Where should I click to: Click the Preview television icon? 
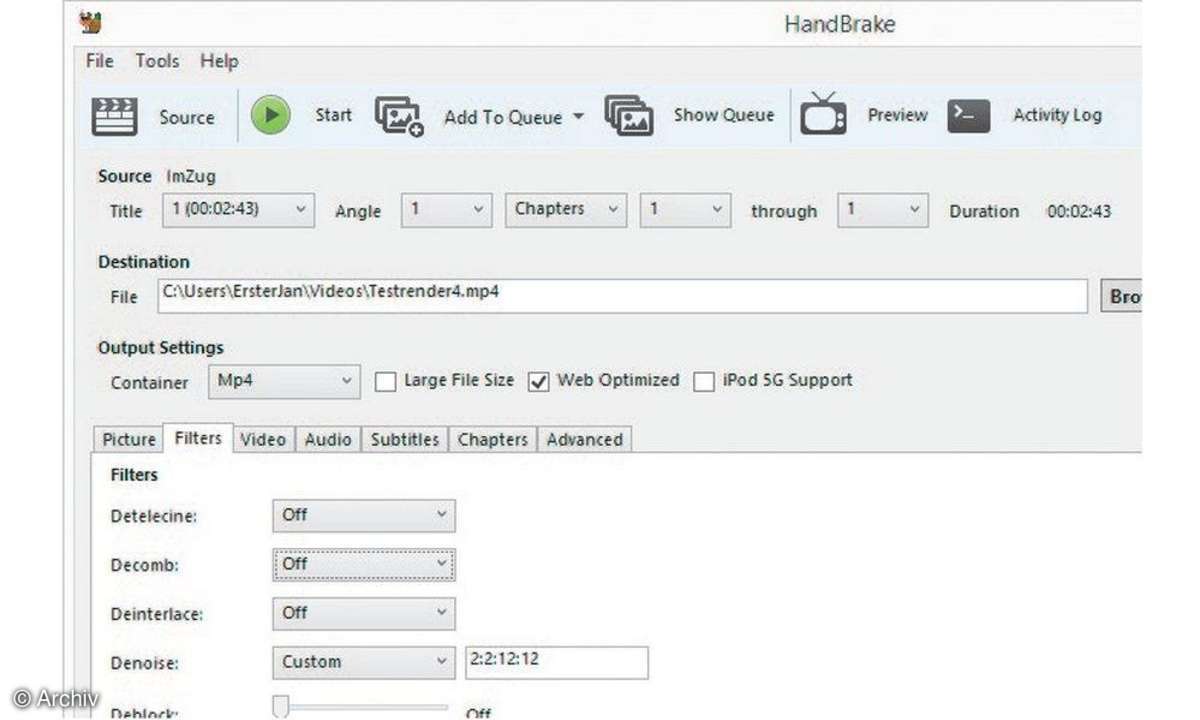point(823,114)
